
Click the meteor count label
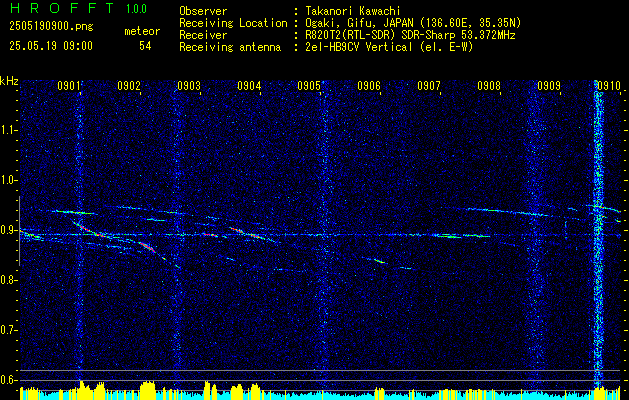[142, 31]
